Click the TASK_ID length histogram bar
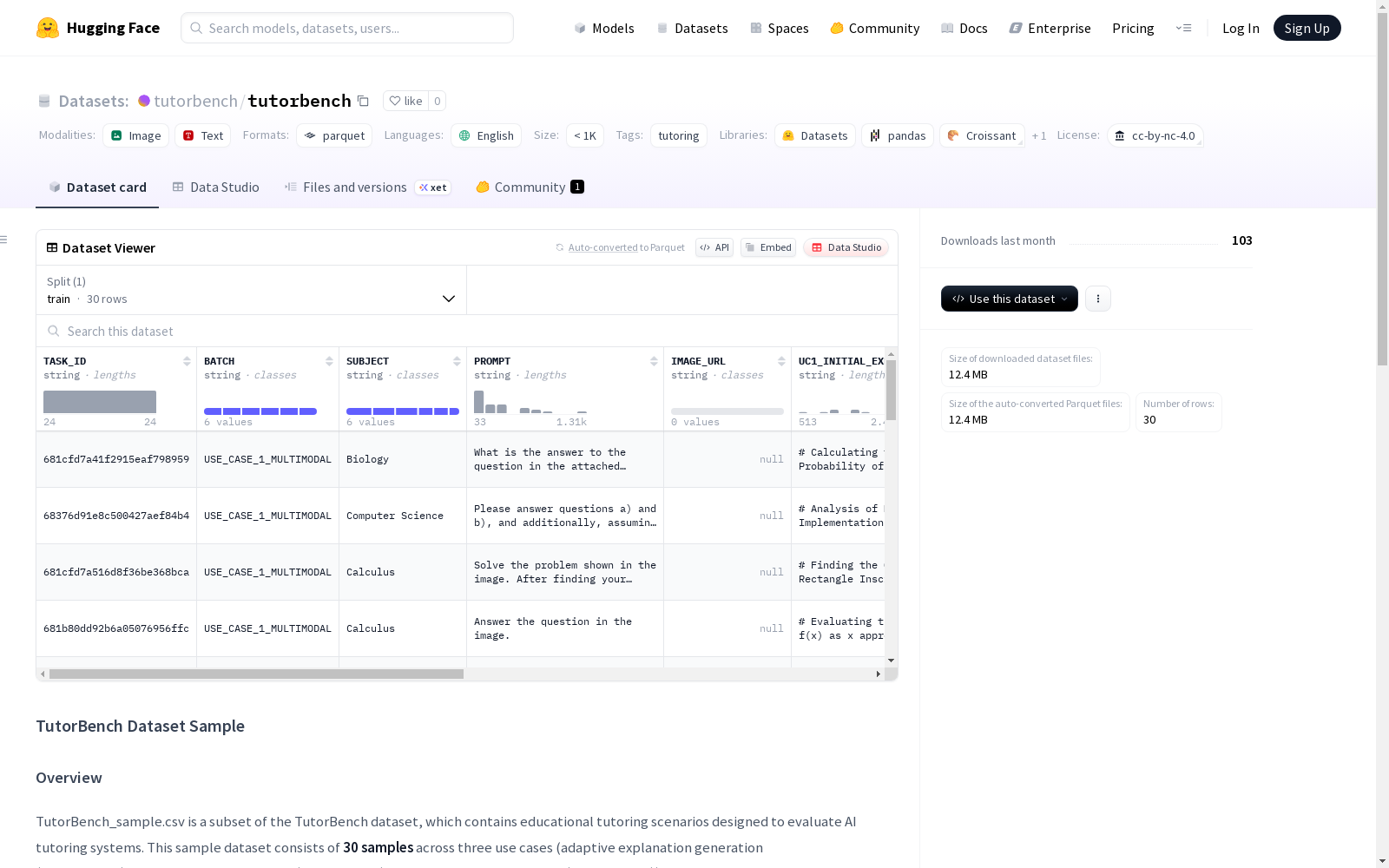Viewport: 1389px width, 868px height. point(100,402)
